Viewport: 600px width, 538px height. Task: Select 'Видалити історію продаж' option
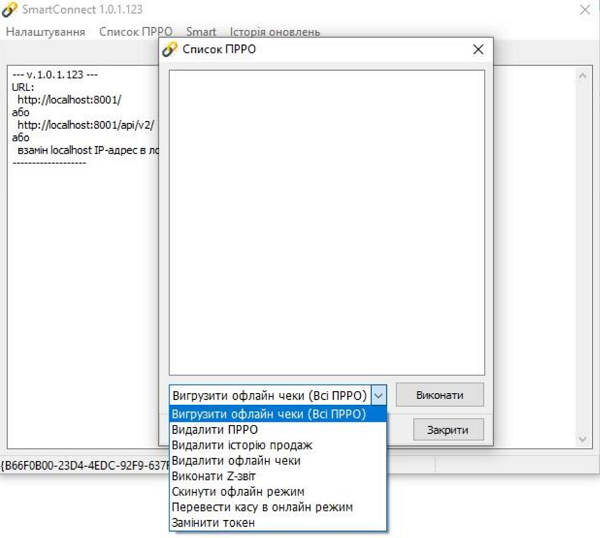click(x=278, y=445)
